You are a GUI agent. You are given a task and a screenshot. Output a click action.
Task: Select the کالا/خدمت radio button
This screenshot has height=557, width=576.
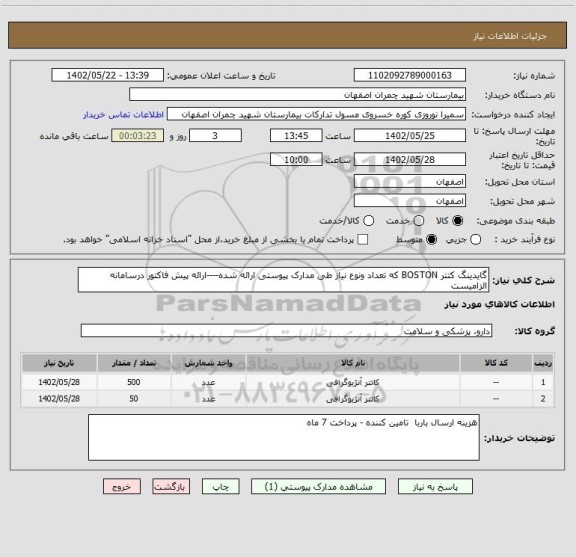(368, 221)
